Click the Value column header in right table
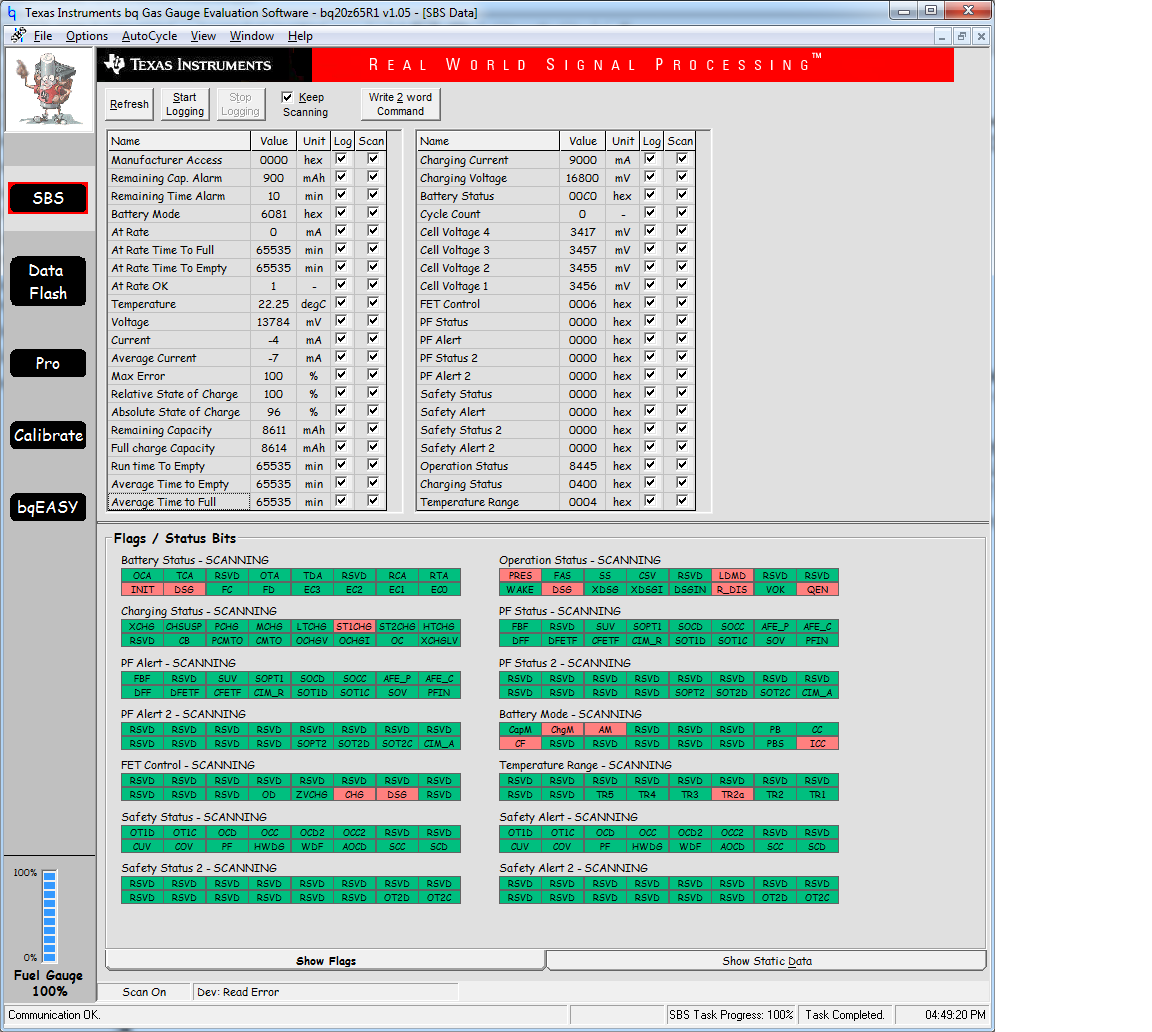Image resolution: width=1152 pixels, height=1032 pixels. pos(583,141)
